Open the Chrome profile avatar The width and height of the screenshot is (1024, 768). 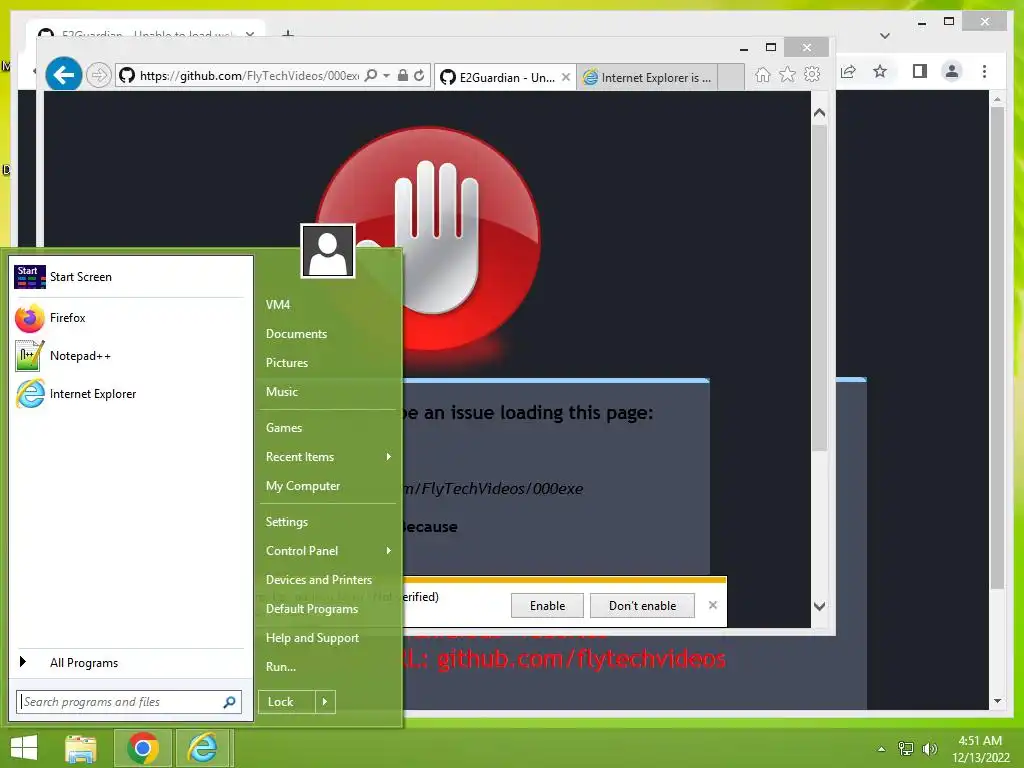(952, 71)
